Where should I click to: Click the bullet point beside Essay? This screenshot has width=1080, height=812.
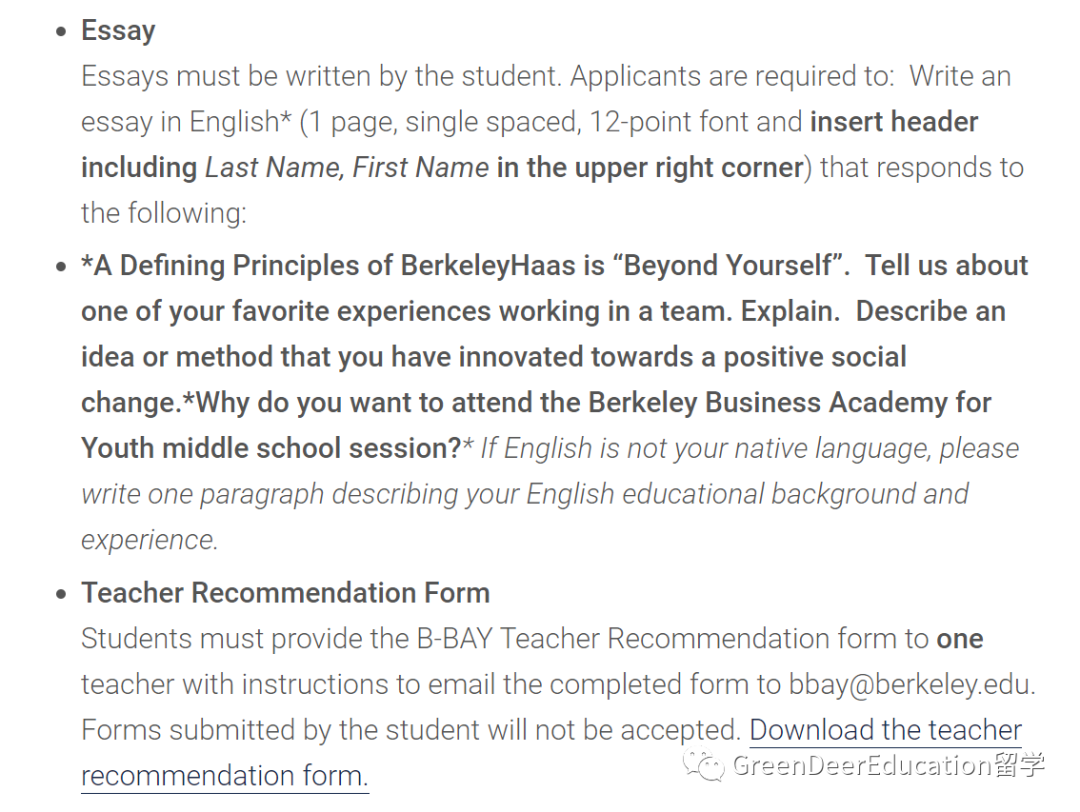tap(62, 32)
